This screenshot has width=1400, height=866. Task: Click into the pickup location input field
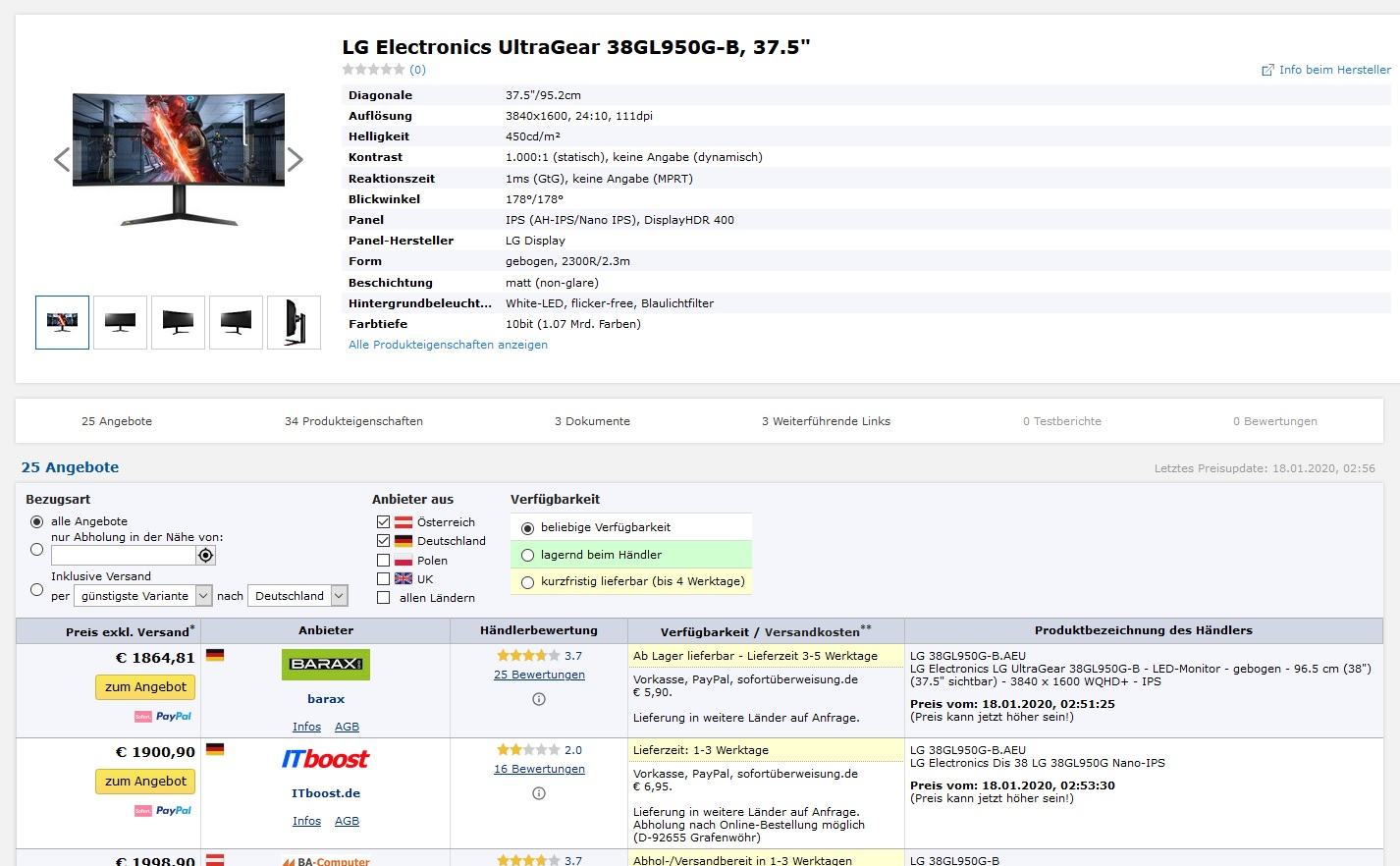[x=123, y=556]
